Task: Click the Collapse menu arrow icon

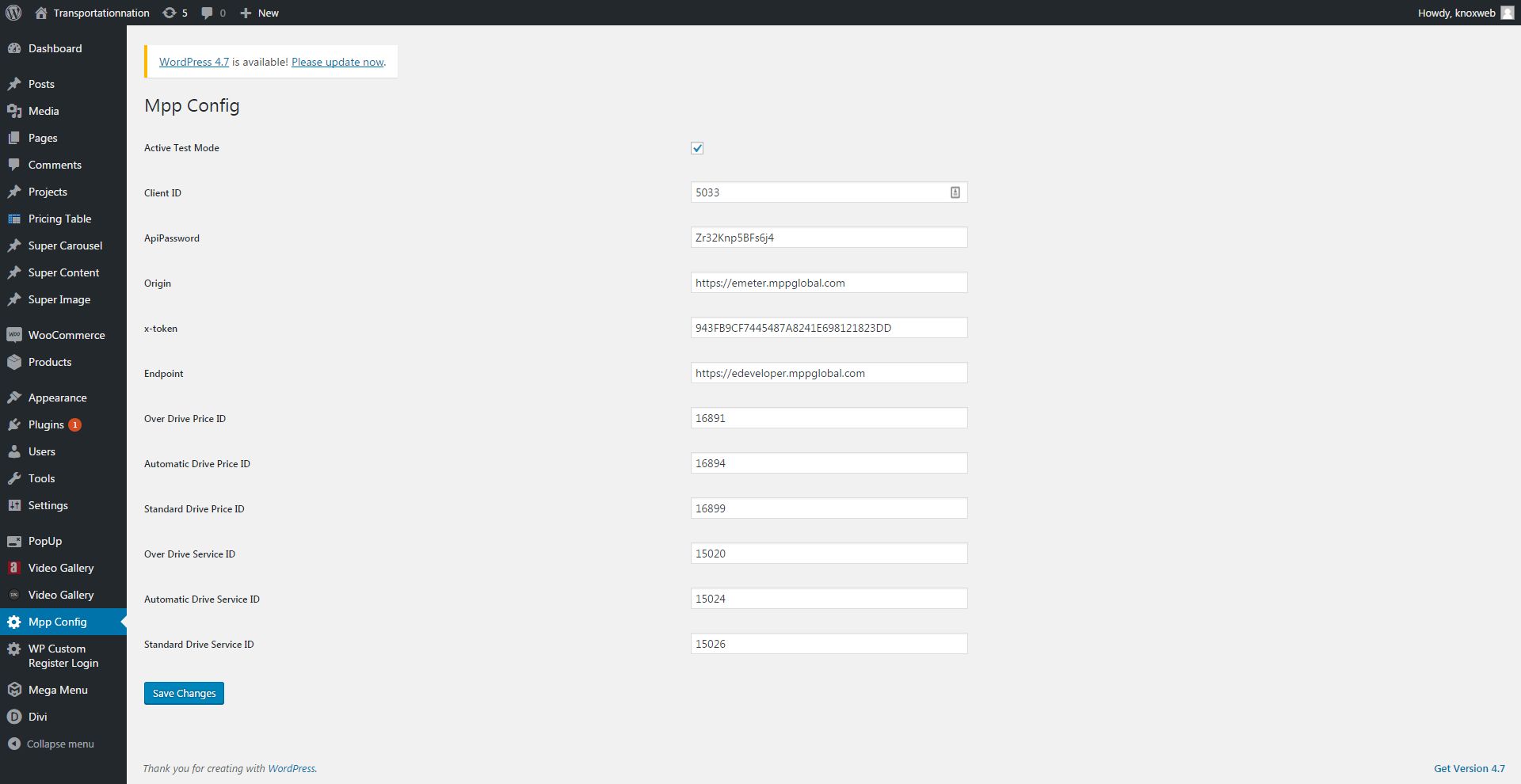Action: click(14, 744)
